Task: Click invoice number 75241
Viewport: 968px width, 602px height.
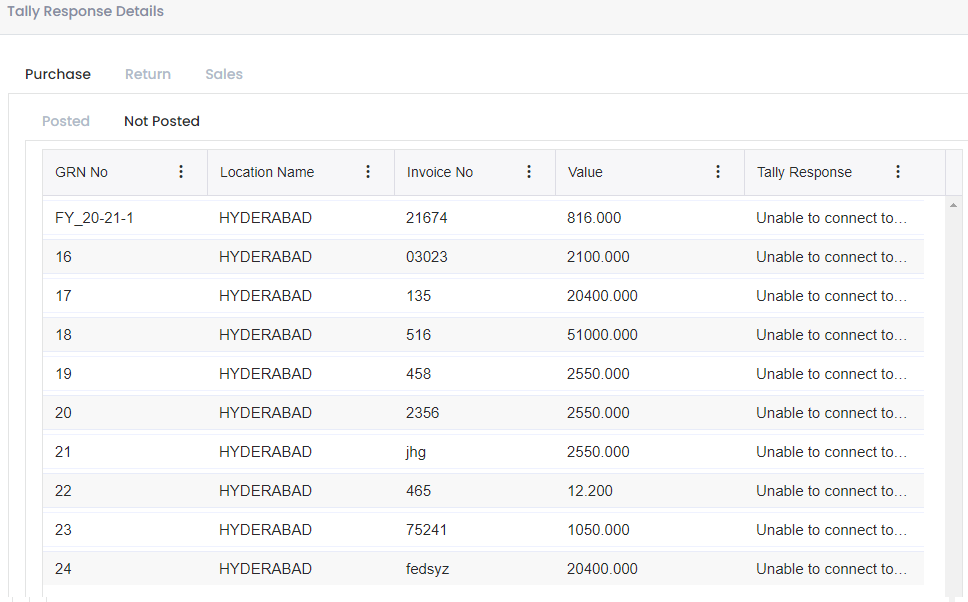Action: (x=426, y=529)
